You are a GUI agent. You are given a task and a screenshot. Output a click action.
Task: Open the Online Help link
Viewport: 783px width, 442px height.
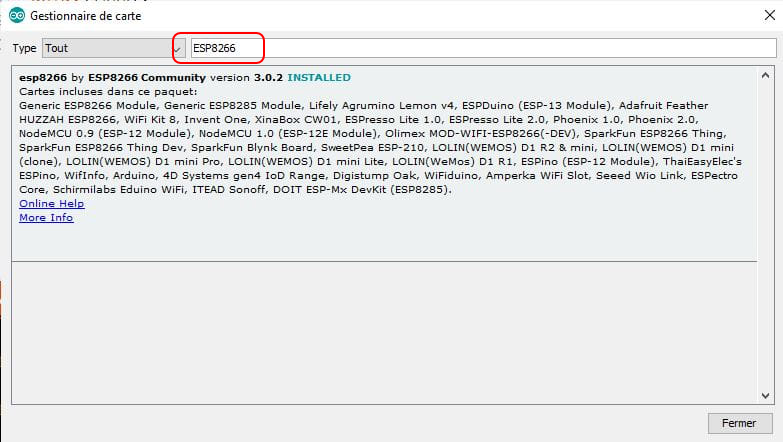[51, 204]
